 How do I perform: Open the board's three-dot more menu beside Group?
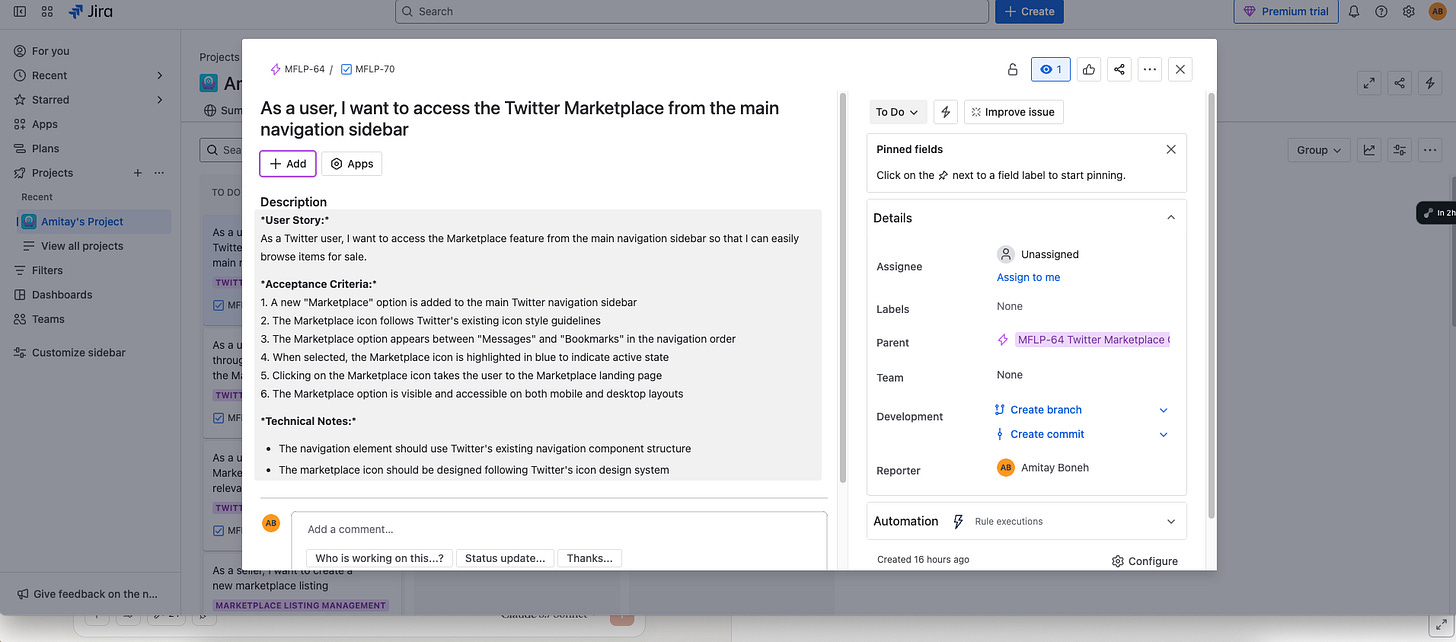click(x=1430, y=150)
